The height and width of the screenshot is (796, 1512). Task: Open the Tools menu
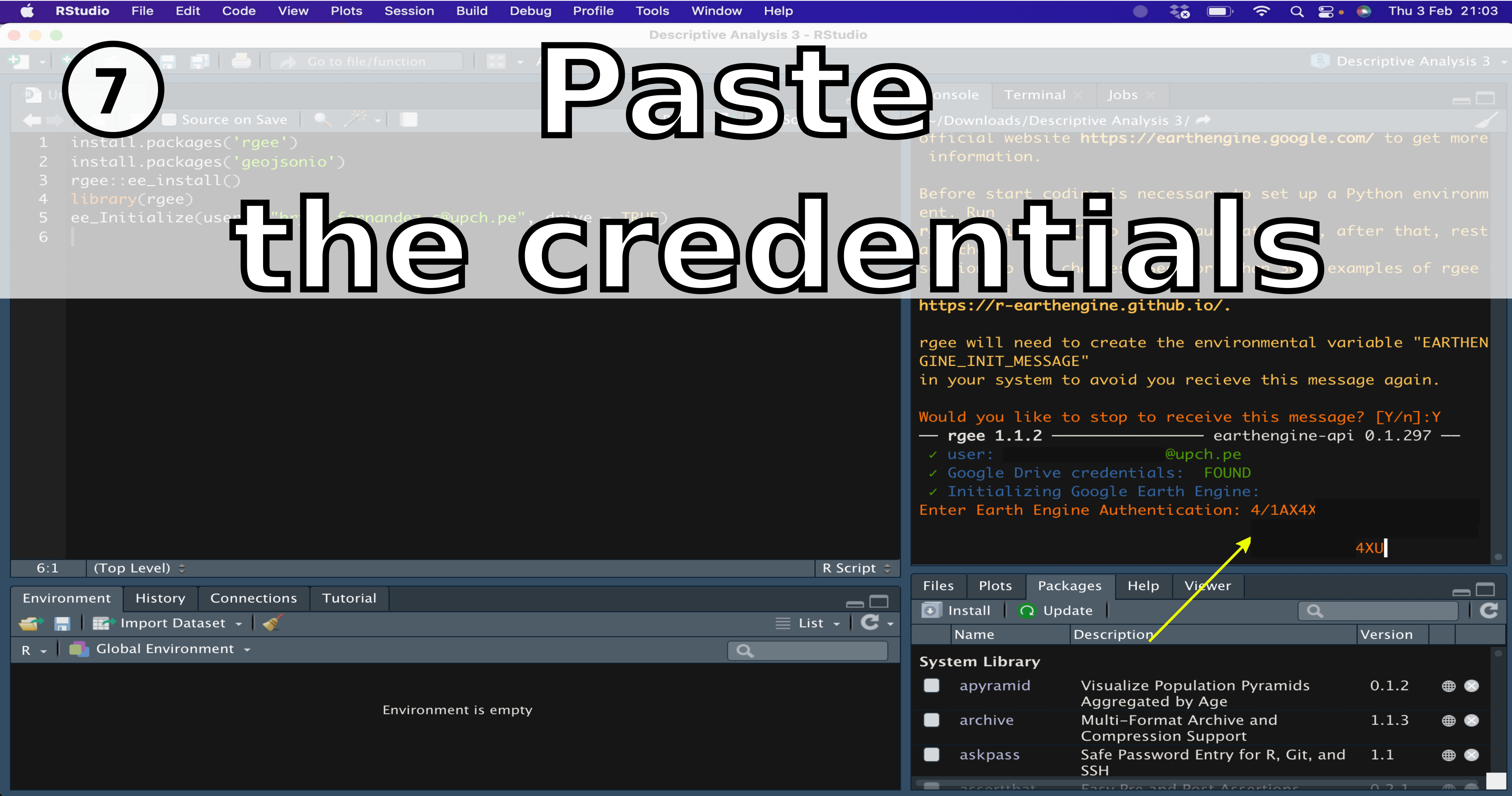[652, 11]
